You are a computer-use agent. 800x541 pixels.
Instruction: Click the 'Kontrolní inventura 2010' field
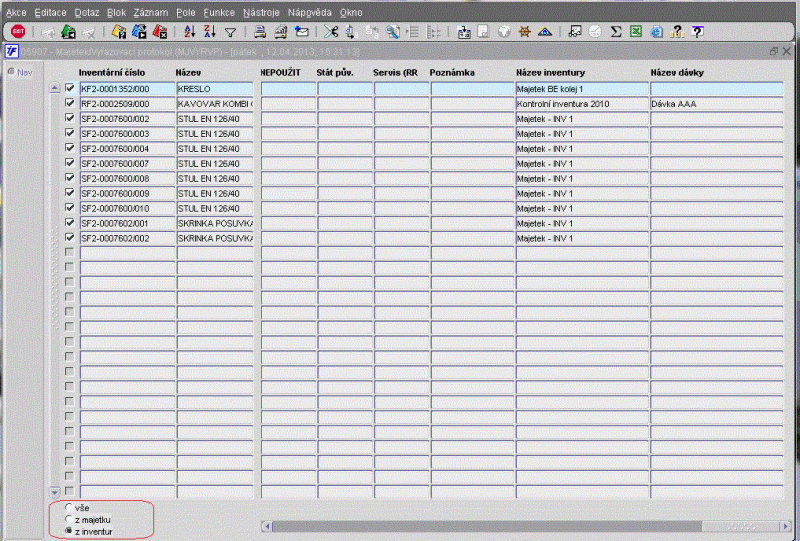tap(582, 104)
